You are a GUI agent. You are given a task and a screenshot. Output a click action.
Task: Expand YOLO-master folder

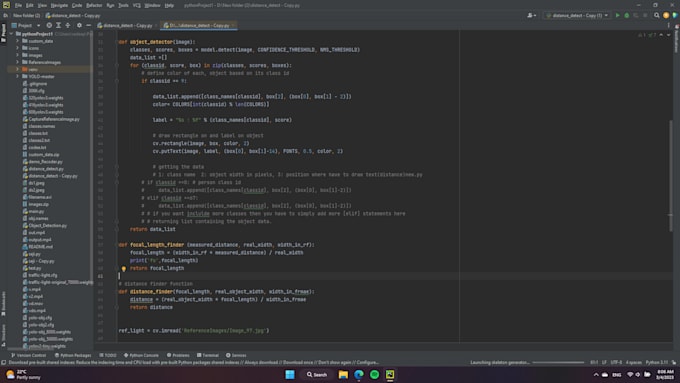coord(17,76)
